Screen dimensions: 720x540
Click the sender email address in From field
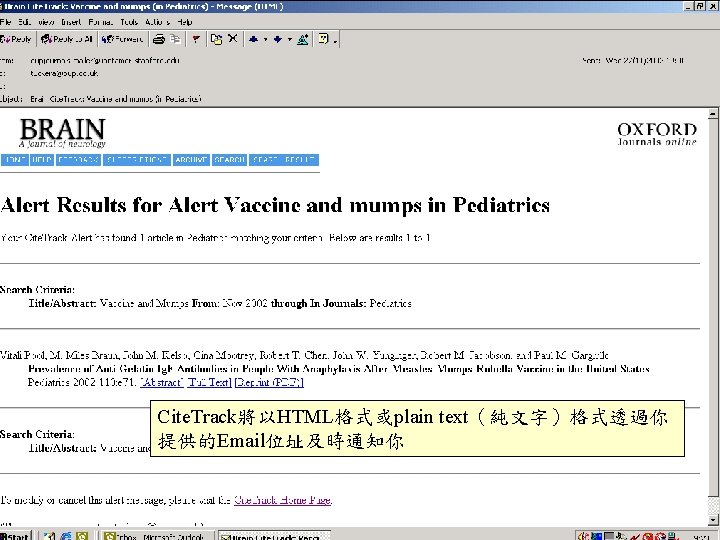[x=105, y=60]
